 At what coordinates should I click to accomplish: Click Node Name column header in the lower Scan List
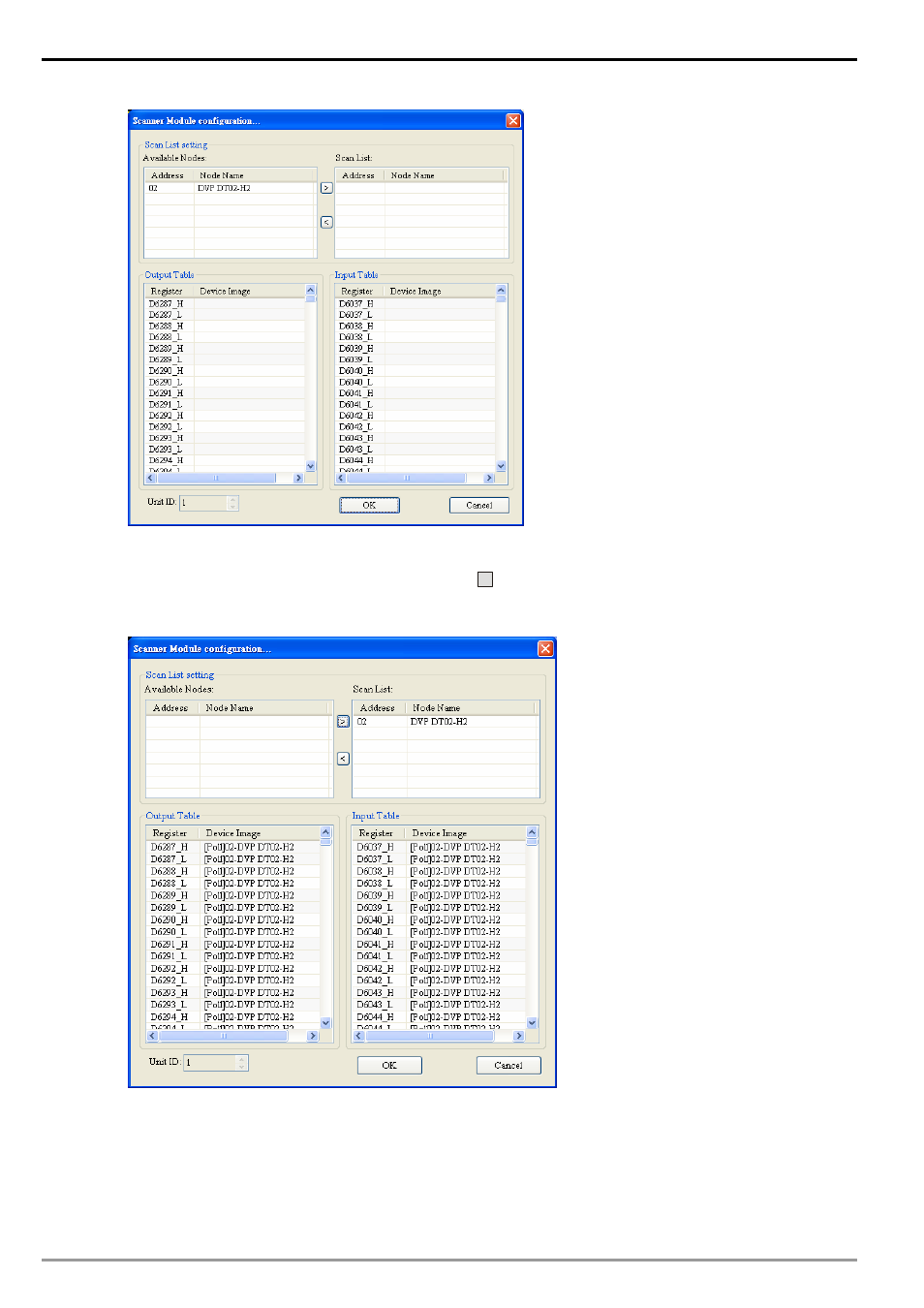coord(436,708)
